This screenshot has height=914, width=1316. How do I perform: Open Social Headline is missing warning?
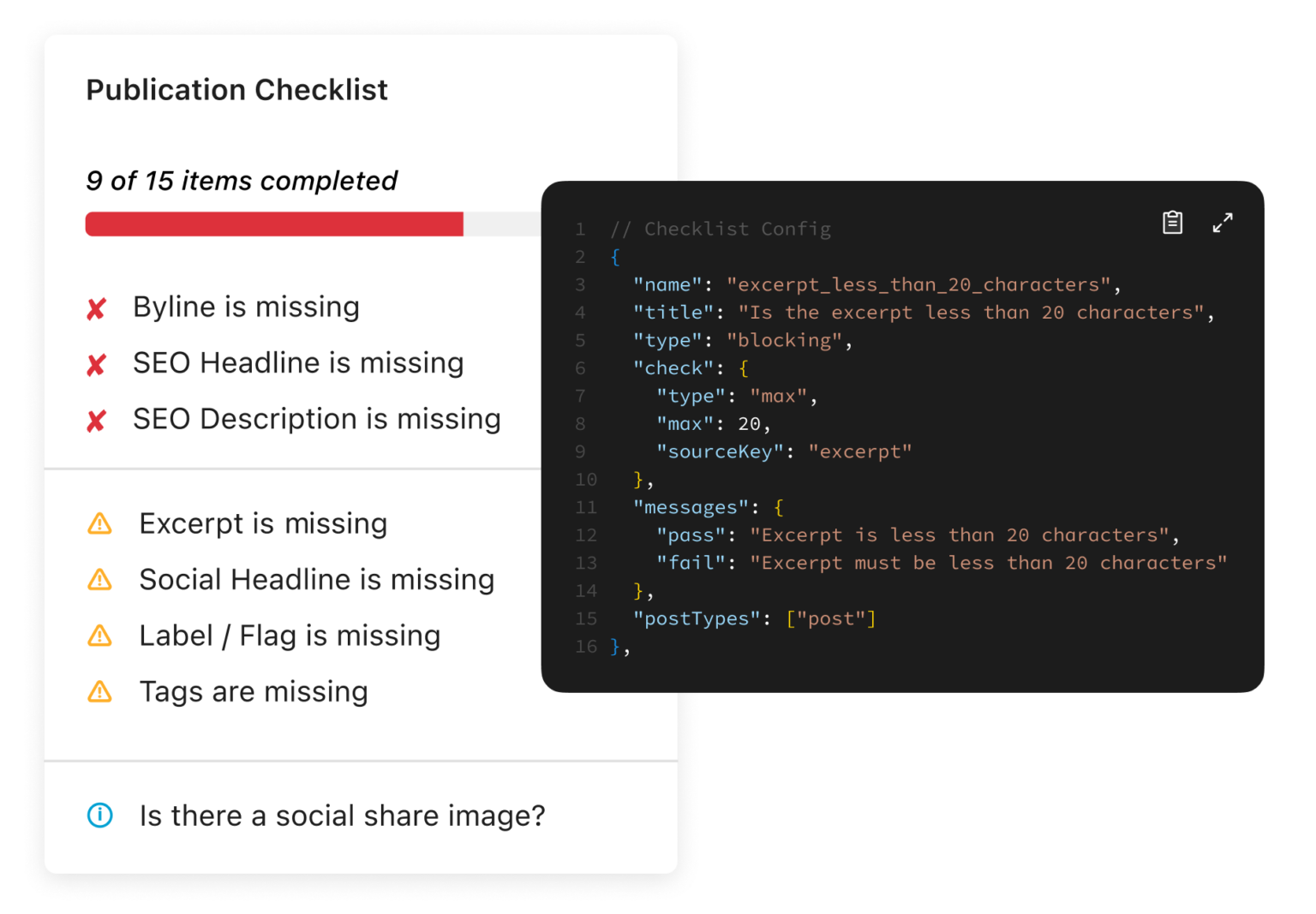click(316, 580)
